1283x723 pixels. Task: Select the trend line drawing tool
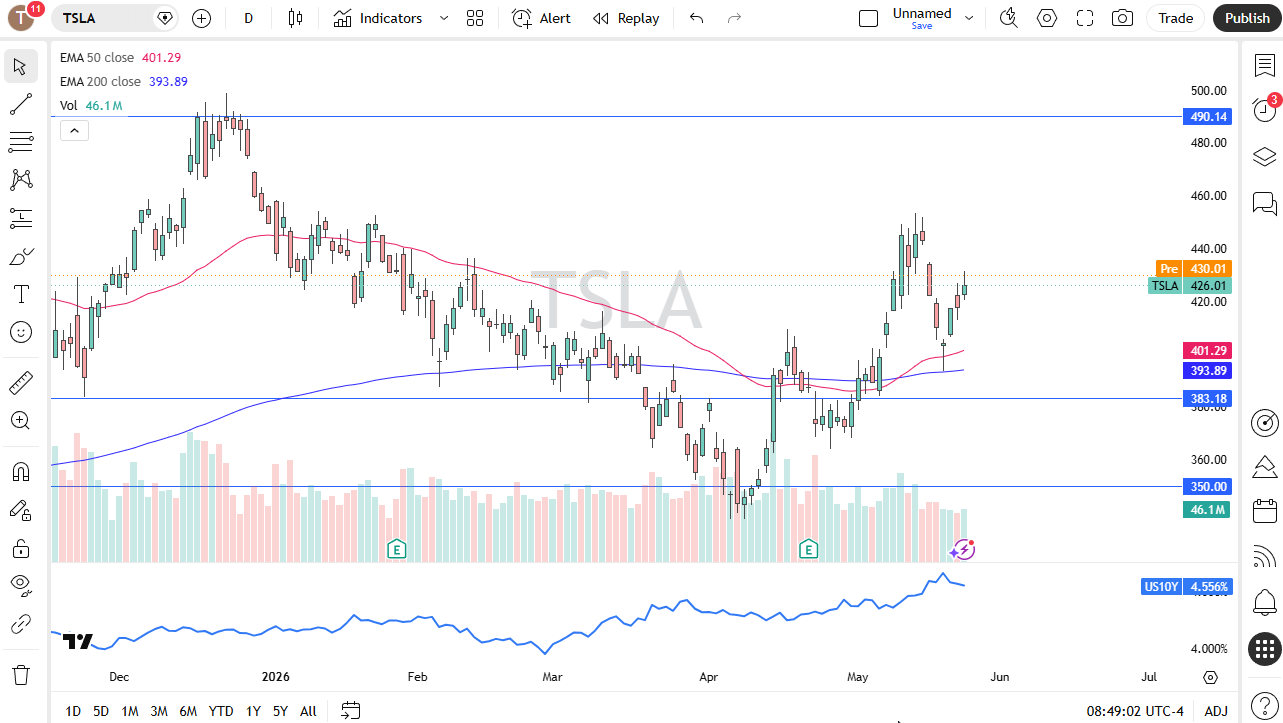pyautogui.click(x=21, y=104)
